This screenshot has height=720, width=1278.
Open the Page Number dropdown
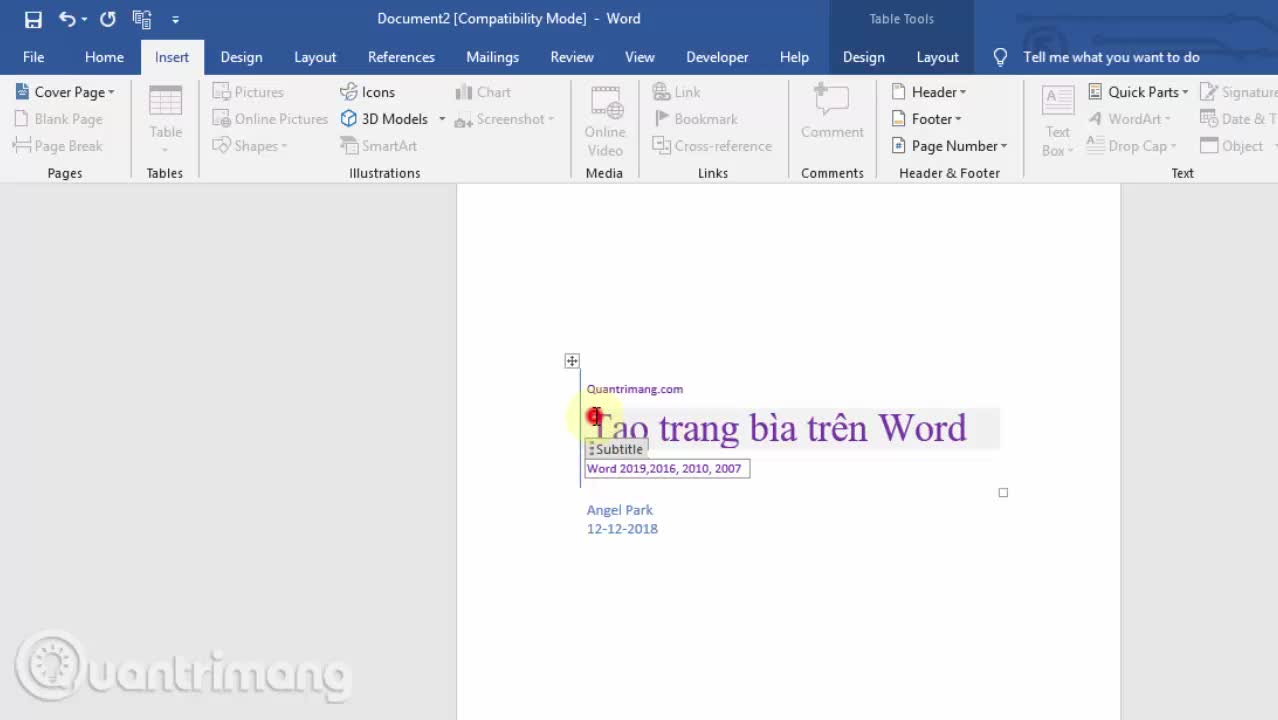pos(949,146)
